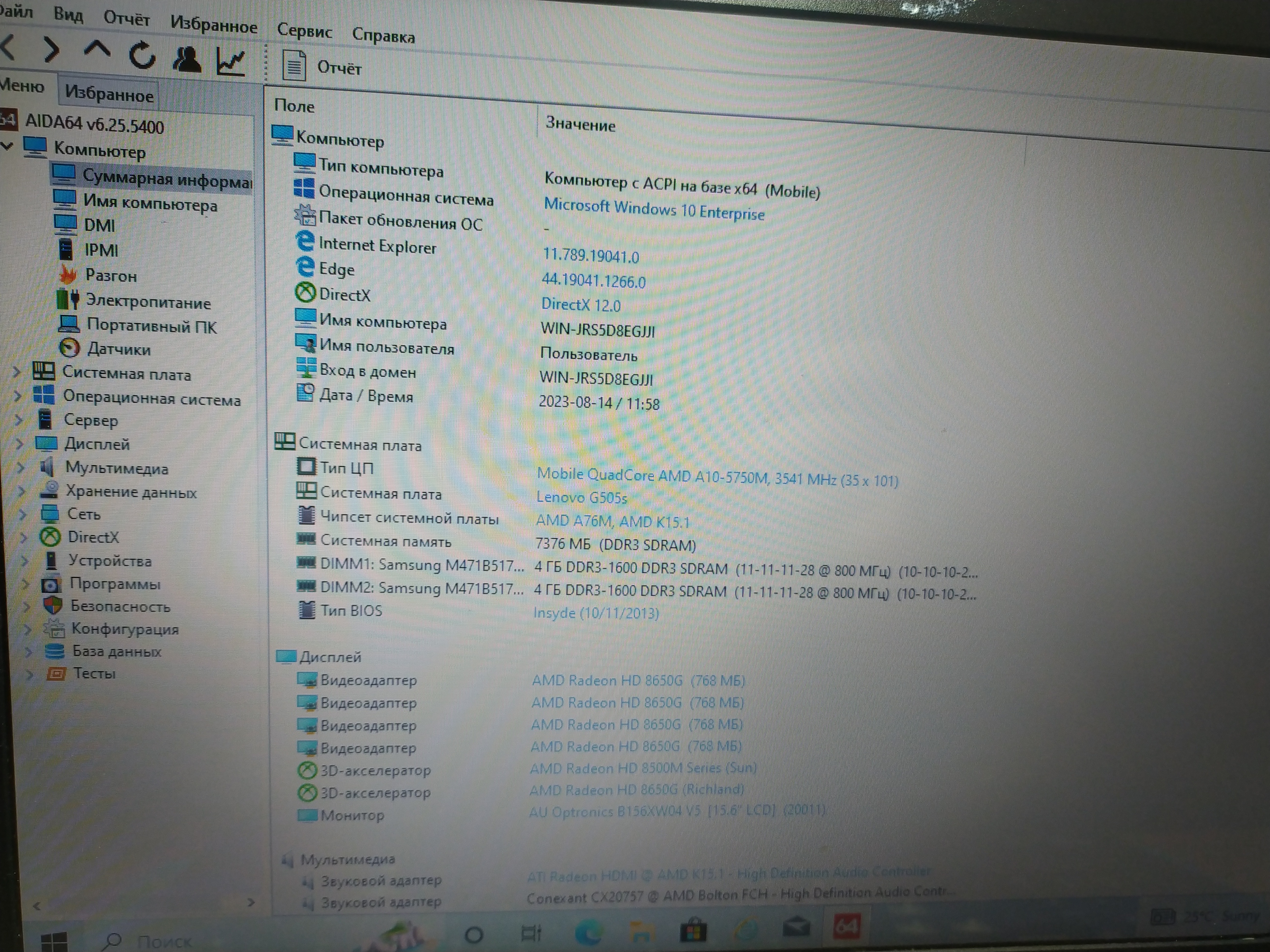1270x952 pixels.
Task: Click the Портативный ПК laptop icon
Action: pos(69,324)
